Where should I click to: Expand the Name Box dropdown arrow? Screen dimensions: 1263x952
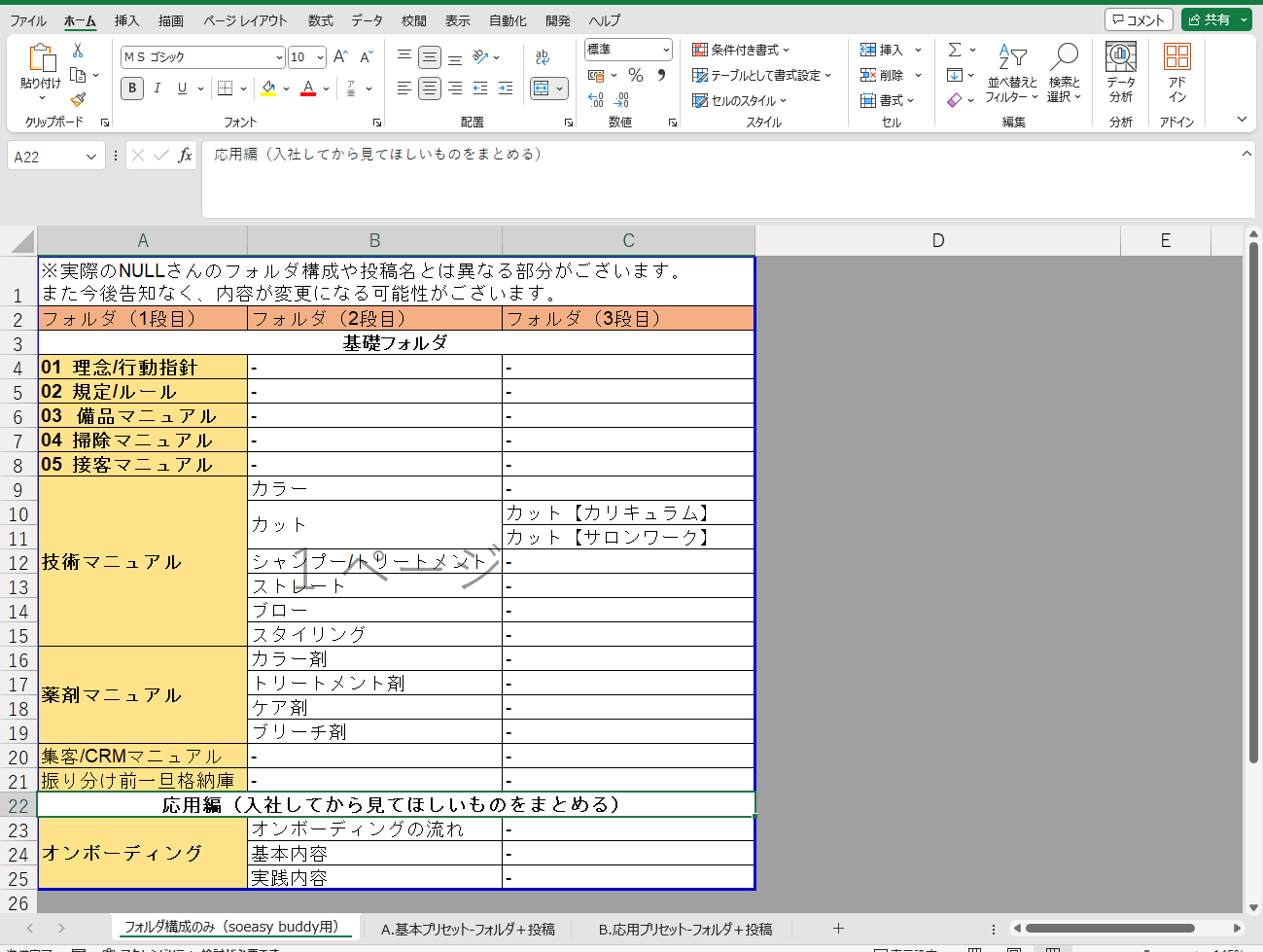tap(91, 157)
